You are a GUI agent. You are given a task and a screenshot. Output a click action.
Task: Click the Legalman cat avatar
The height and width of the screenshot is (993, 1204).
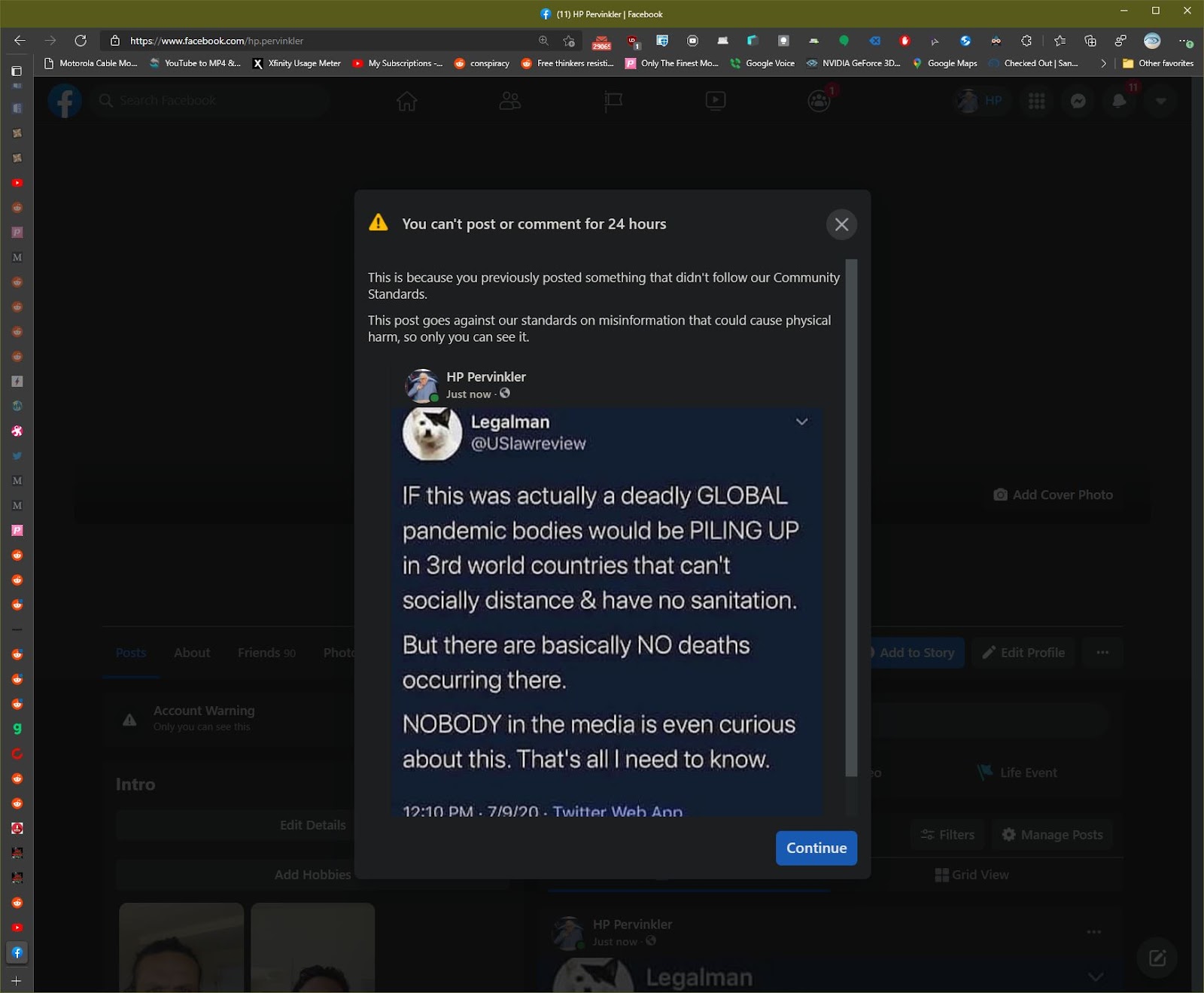432,434
